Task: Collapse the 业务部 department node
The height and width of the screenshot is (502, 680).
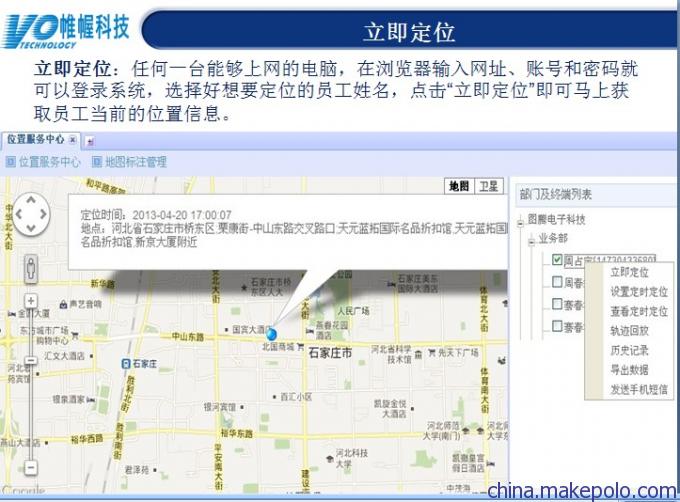Action: pyautogui.click(x=531, y=241)
